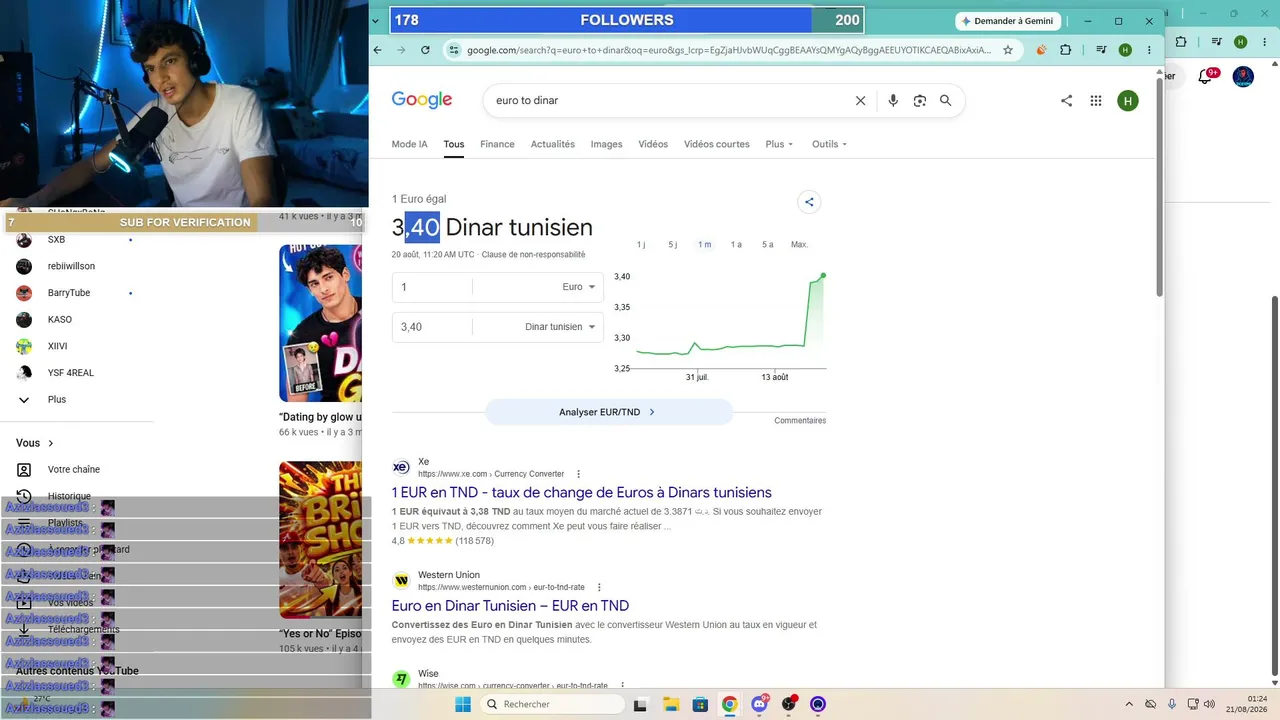1280x720 pixels.
Task: Click the Google search query box
Action: [670, 100]
